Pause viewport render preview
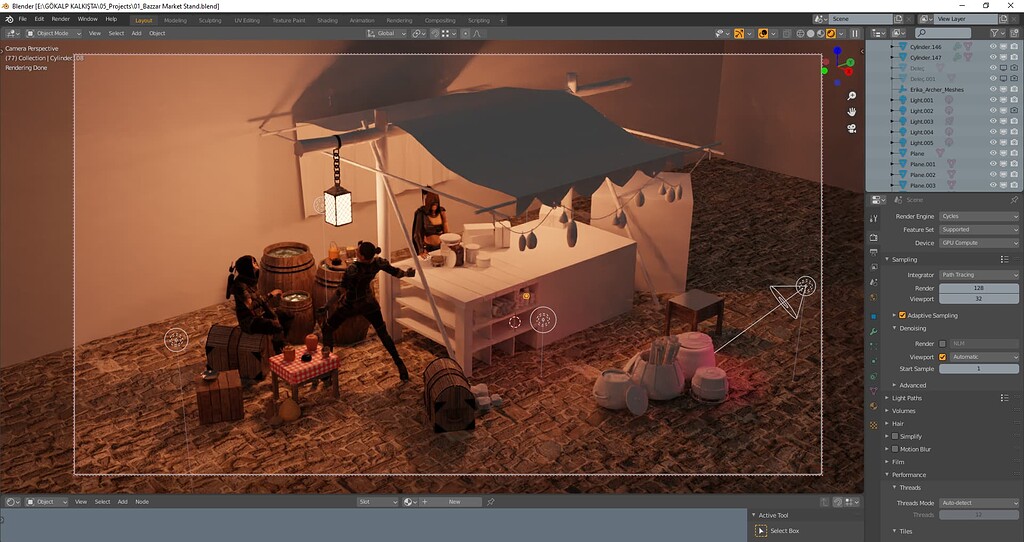The height and width of the screenshot is (542, 1024). tap(854, 33)
